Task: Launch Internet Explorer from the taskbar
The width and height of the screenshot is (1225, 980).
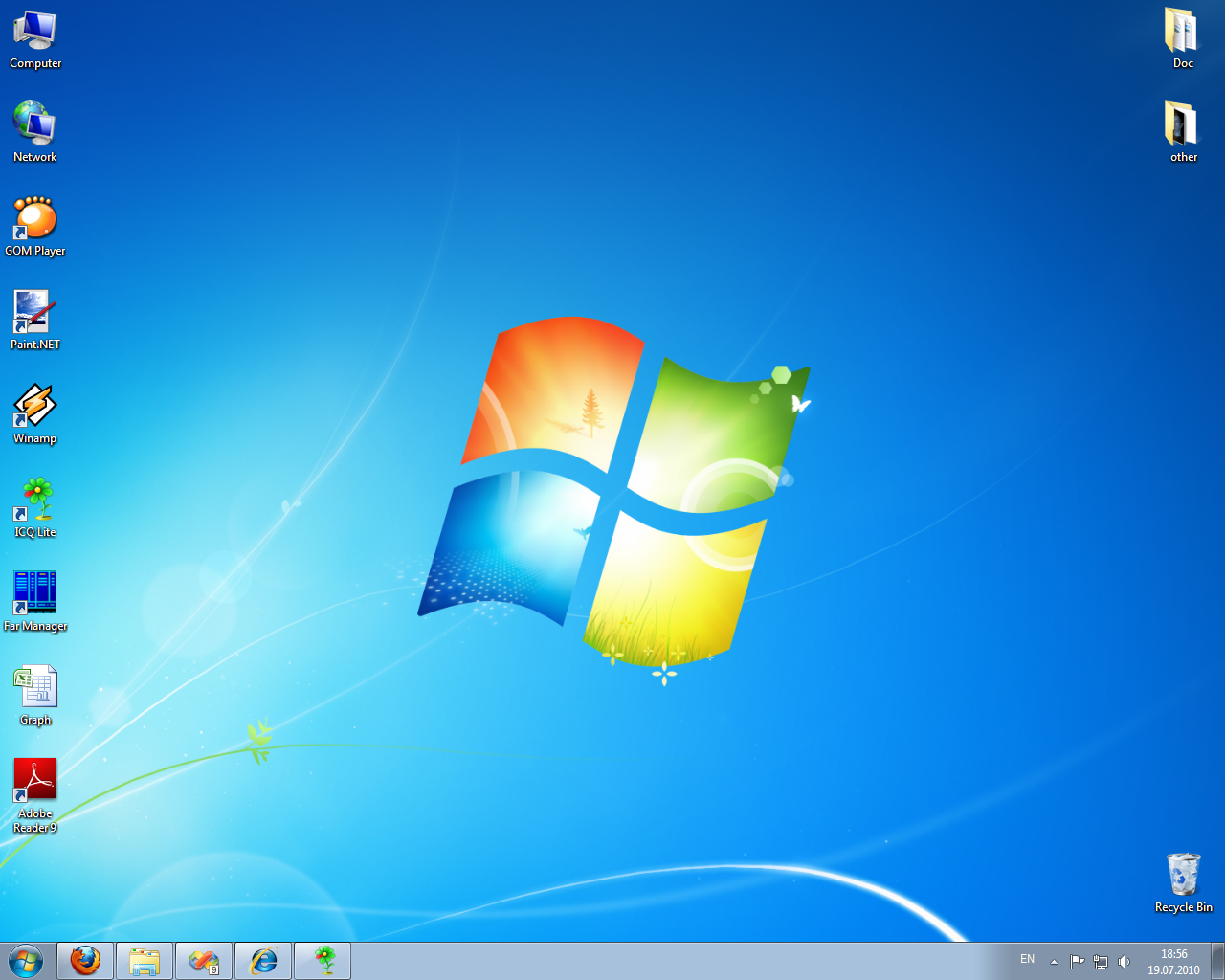Action: click(x=263, y=961)
